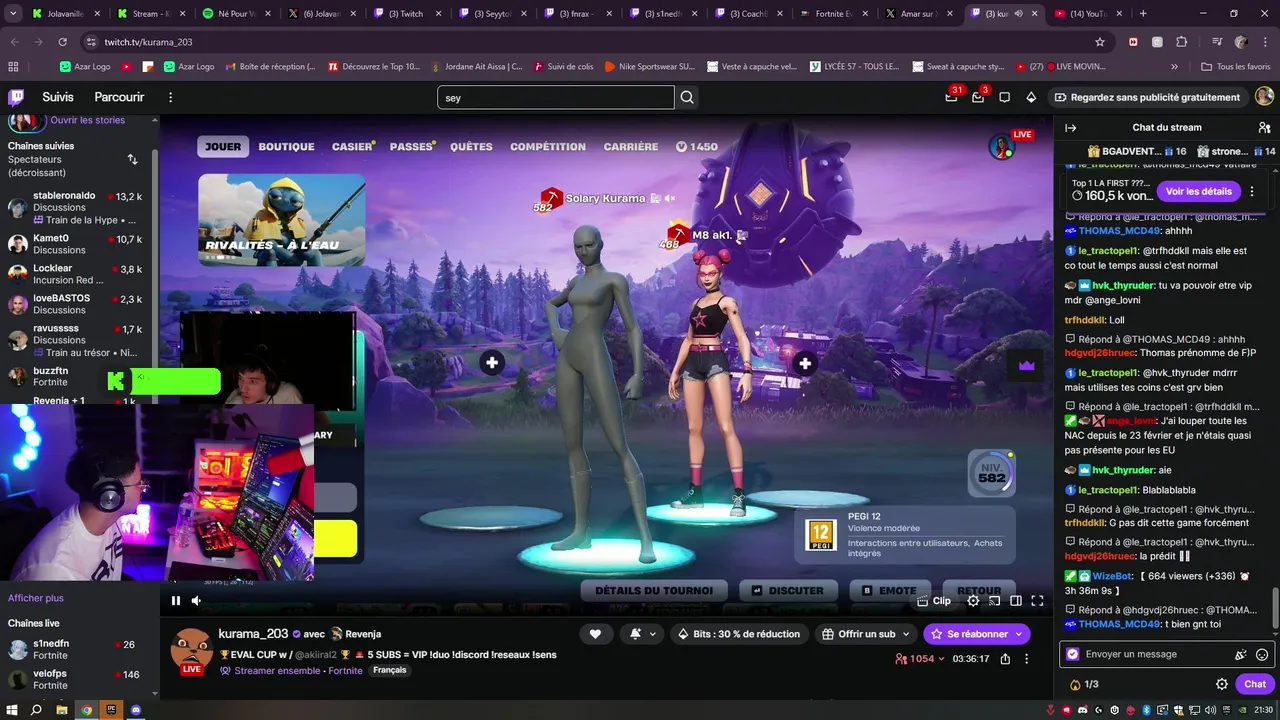Open chat celebration party popper icon
This screenshot has height=720, width=1280.
1241,655
